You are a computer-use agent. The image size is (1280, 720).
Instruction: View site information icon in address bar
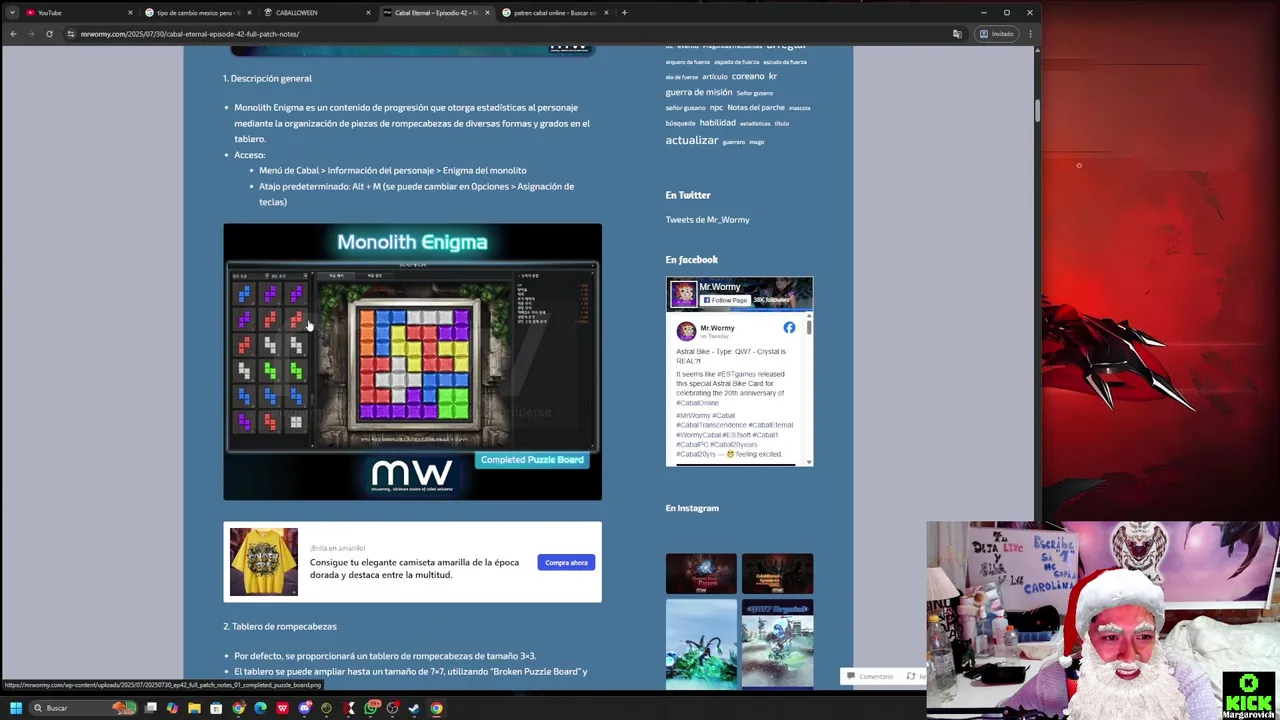(x=71, y=34)
